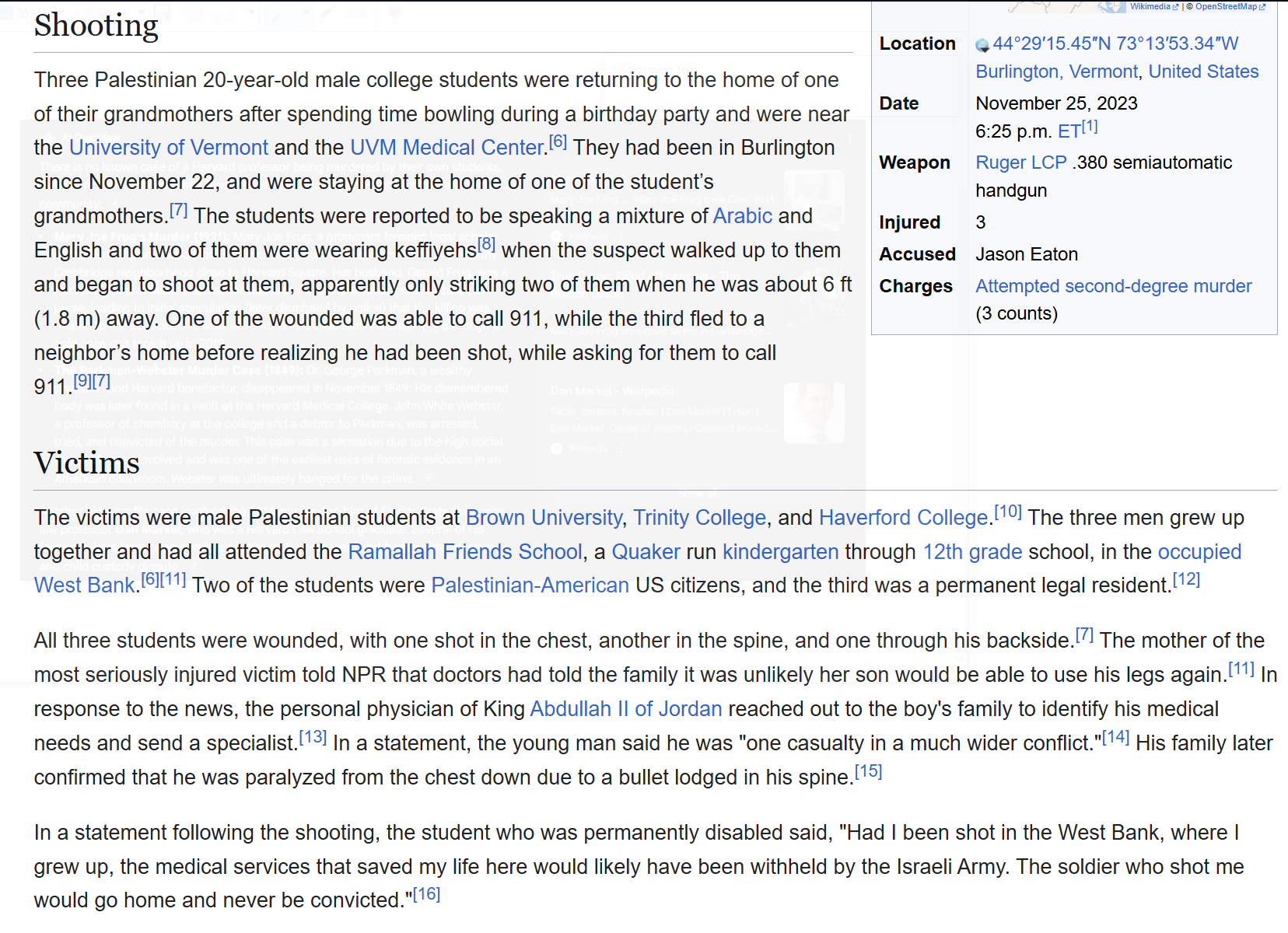Jump to reference [7] after 'grandmothers.'
This screenshot has width=1288, height=933.
[x=178, y=210]
